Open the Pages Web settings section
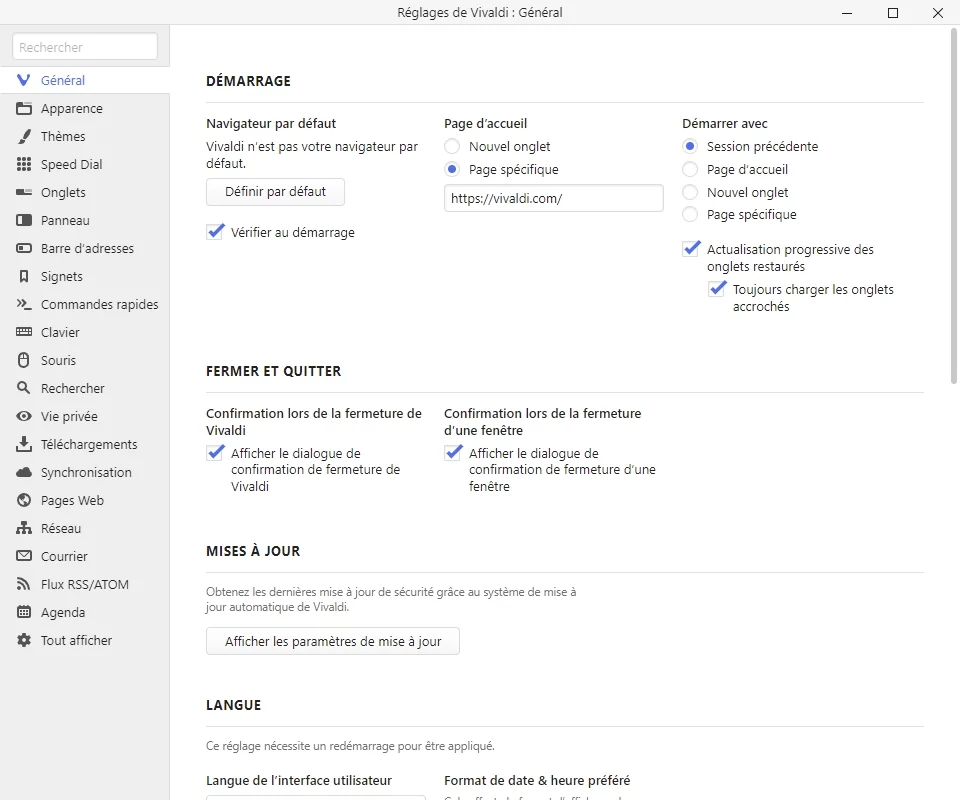Viewport: 960px width, 800px height. 84,501
